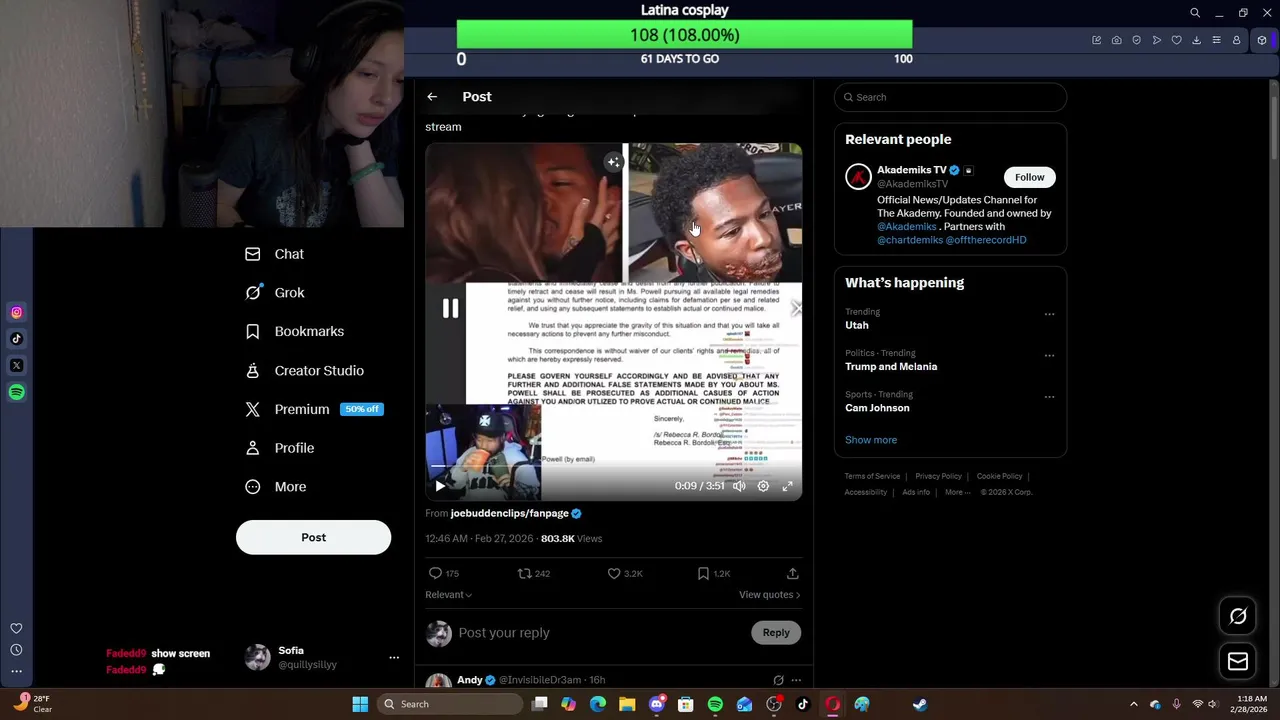Click browser toolbar heart icon

coord(1176,40)
